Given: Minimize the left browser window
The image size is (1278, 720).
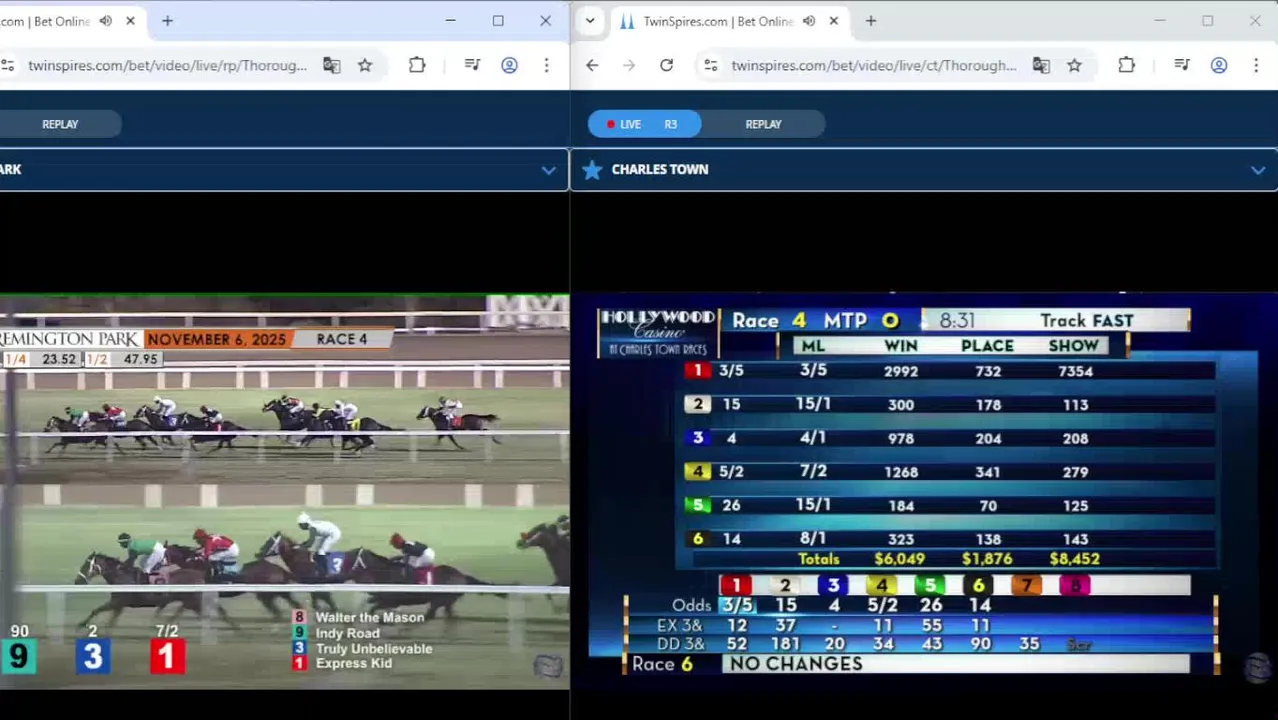Looking at the screenshot, I should (x=450, y=21).
